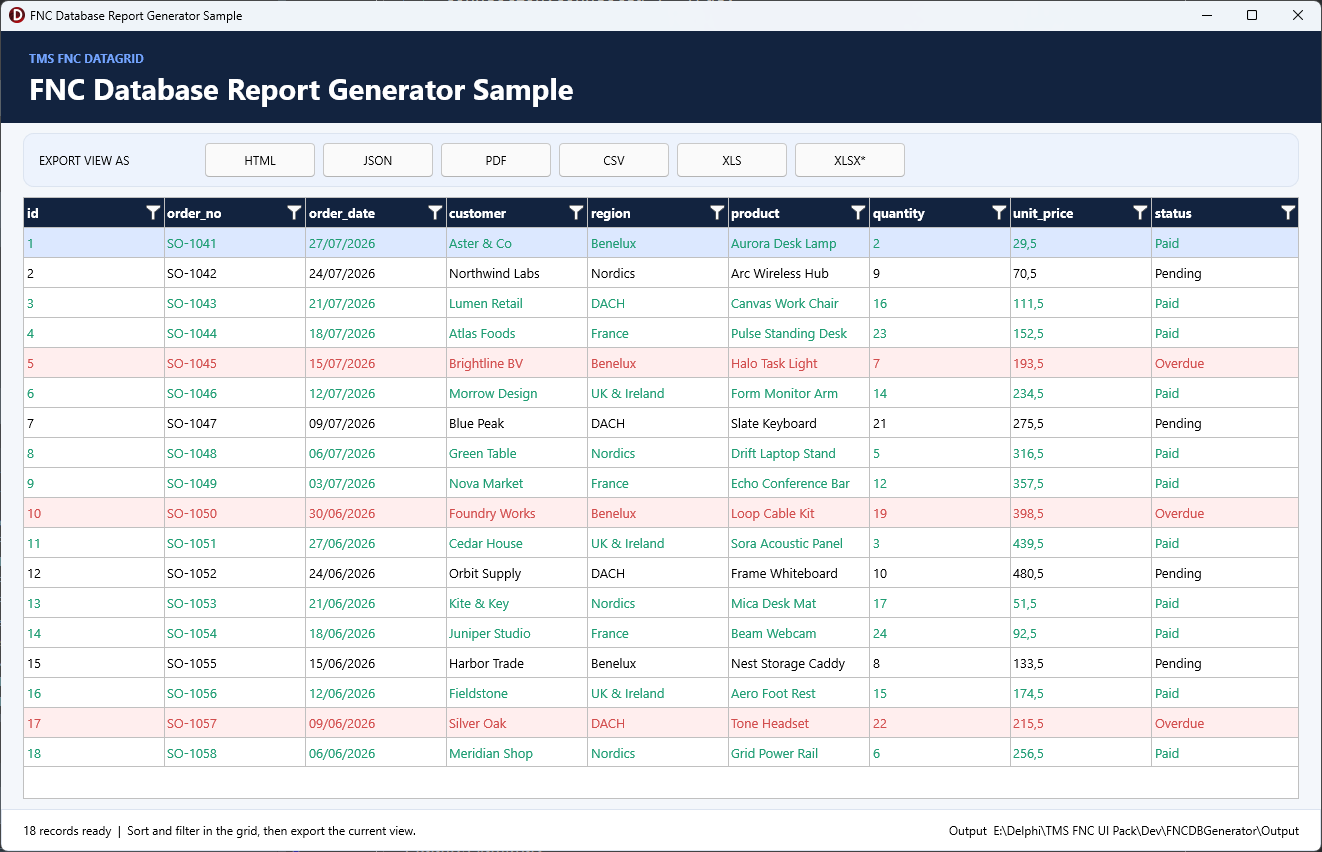Select the Cedar House cell
1322x852 pixels.
(517, 543)
